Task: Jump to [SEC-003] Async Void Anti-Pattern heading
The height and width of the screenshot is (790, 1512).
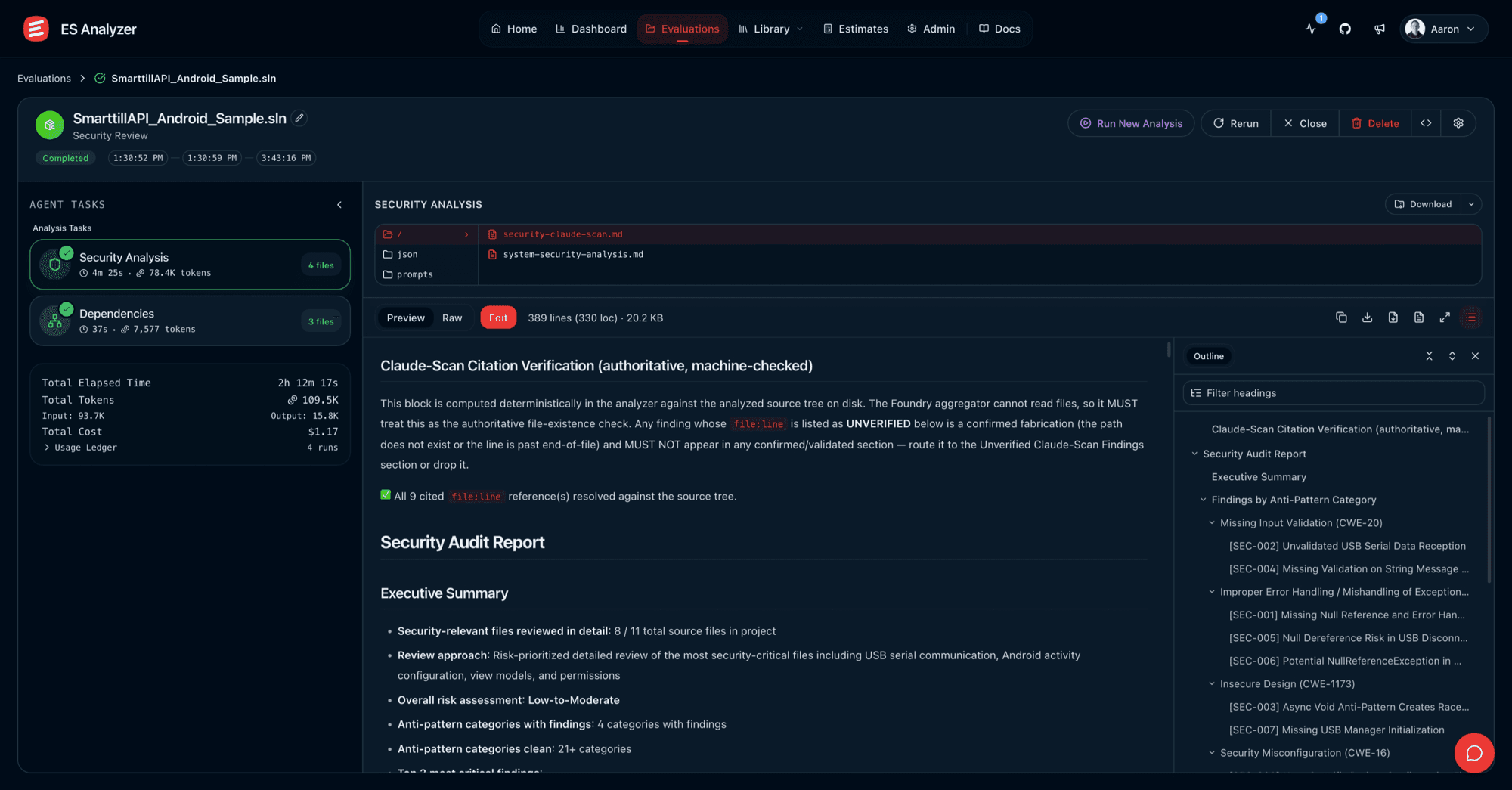Action: click(x=1349, y=707)
